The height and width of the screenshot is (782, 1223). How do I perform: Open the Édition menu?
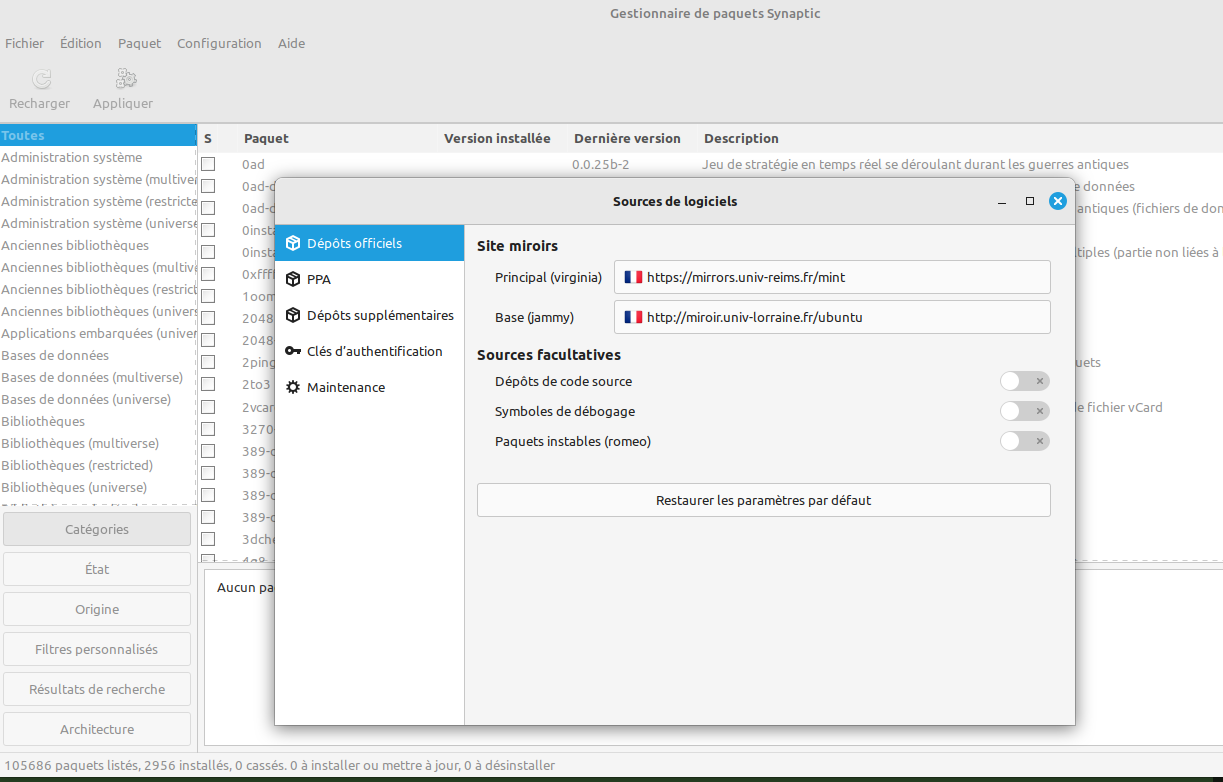(x=80, y=43)
